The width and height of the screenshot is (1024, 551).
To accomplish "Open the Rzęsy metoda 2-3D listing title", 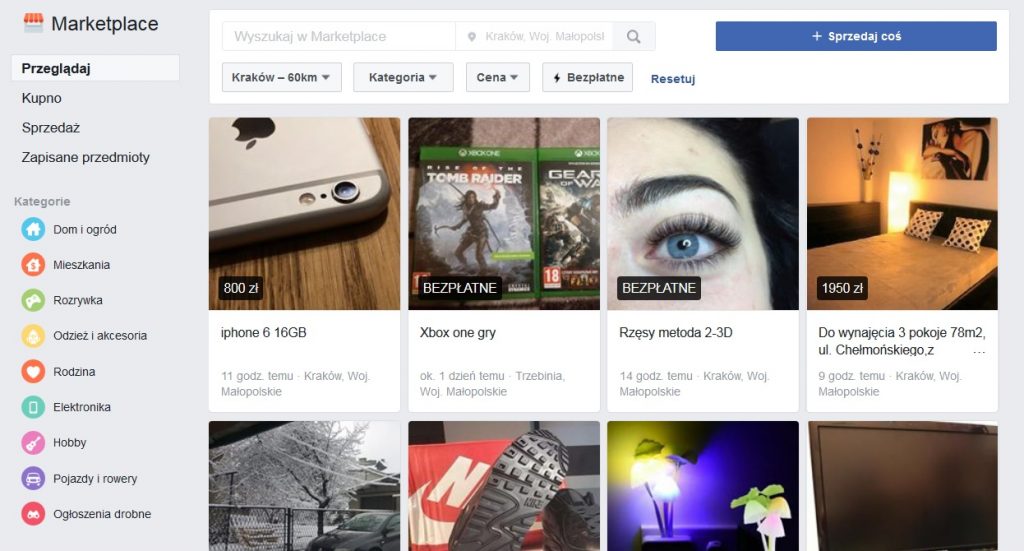I will (x=676, y=332).
